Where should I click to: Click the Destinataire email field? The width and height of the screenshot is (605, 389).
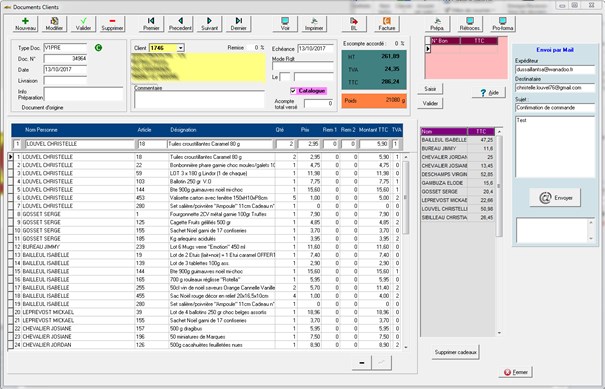pos(555,88)
